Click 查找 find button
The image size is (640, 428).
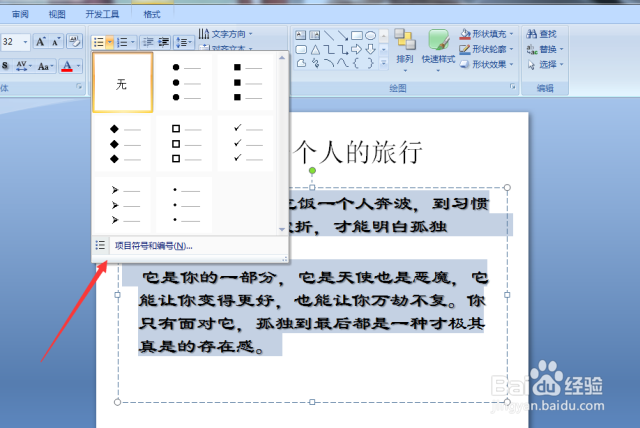[542, 34]
